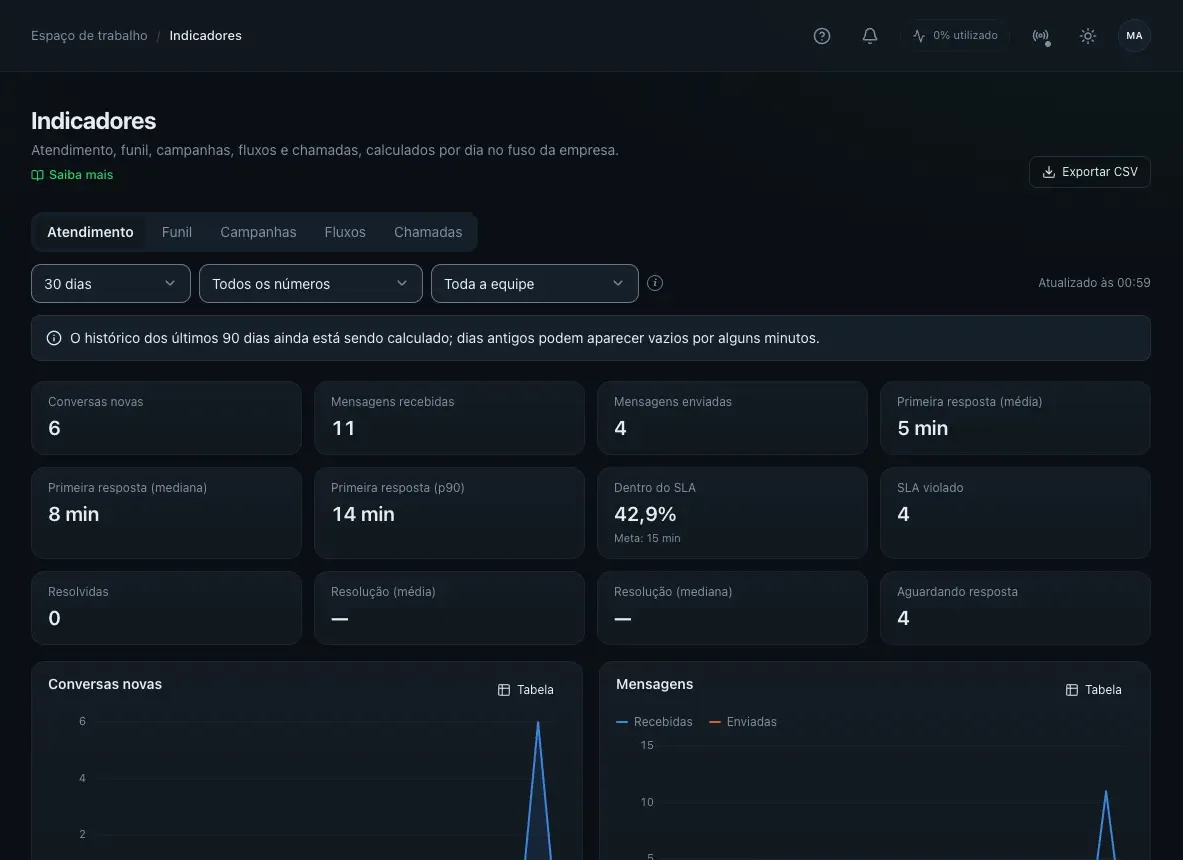Click the download icon in Exportar CSV
The image size is (1183, 860).
coord(1048,172)
